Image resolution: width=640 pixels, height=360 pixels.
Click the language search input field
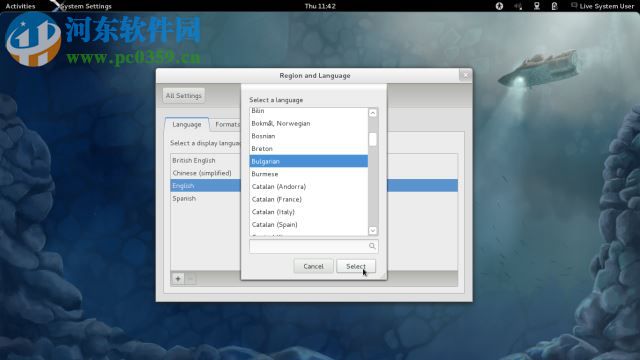313,246
